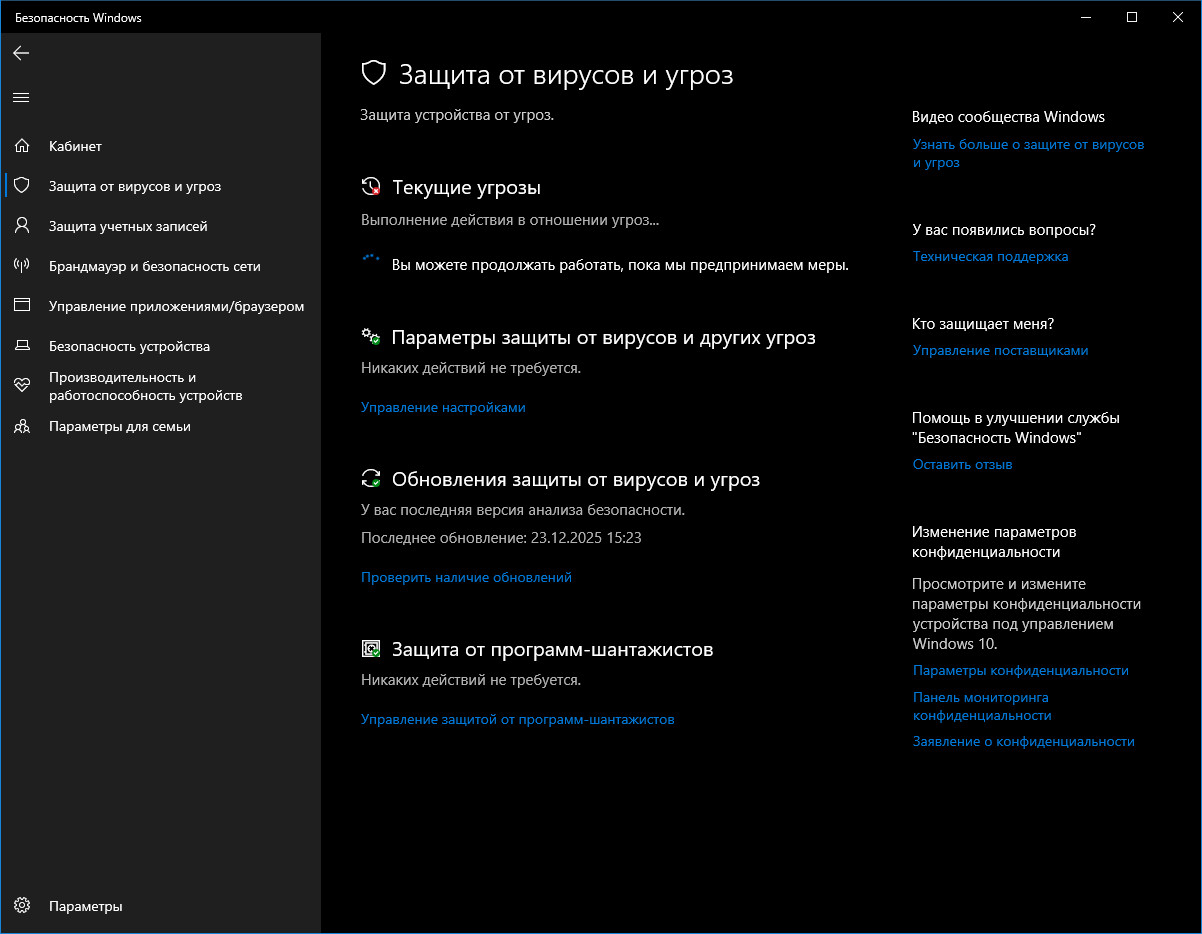The image size is (1202, 934).
Task: Click the protection settings gears icon
Action: tap(371, 337)
